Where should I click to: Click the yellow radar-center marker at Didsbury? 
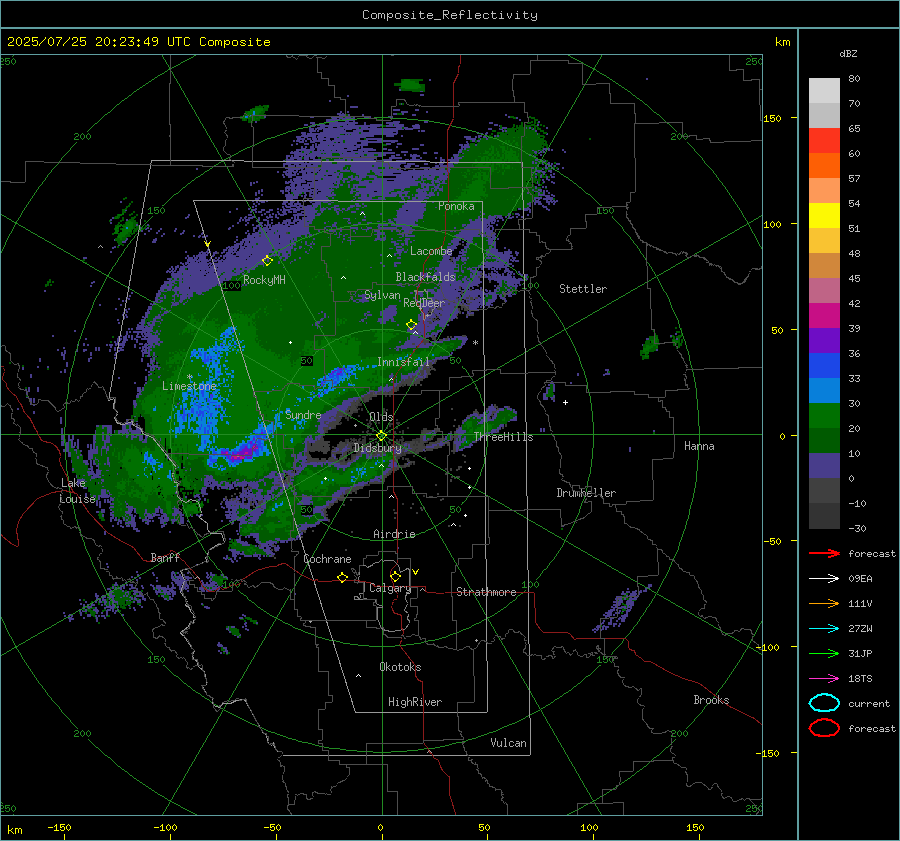pyautogui.click(x=381, y=436)
